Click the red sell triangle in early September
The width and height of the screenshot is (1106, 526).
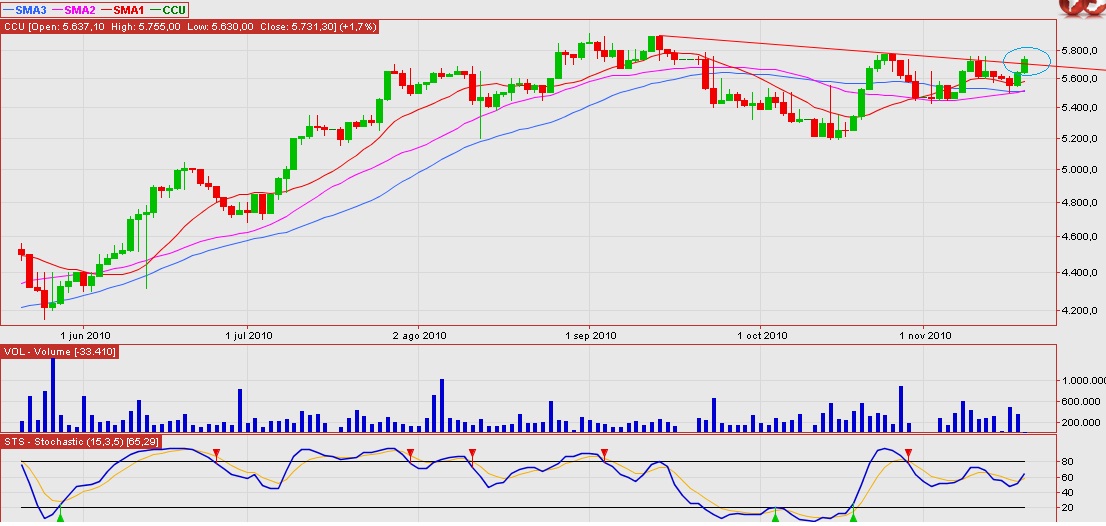[x=604, y=453]
